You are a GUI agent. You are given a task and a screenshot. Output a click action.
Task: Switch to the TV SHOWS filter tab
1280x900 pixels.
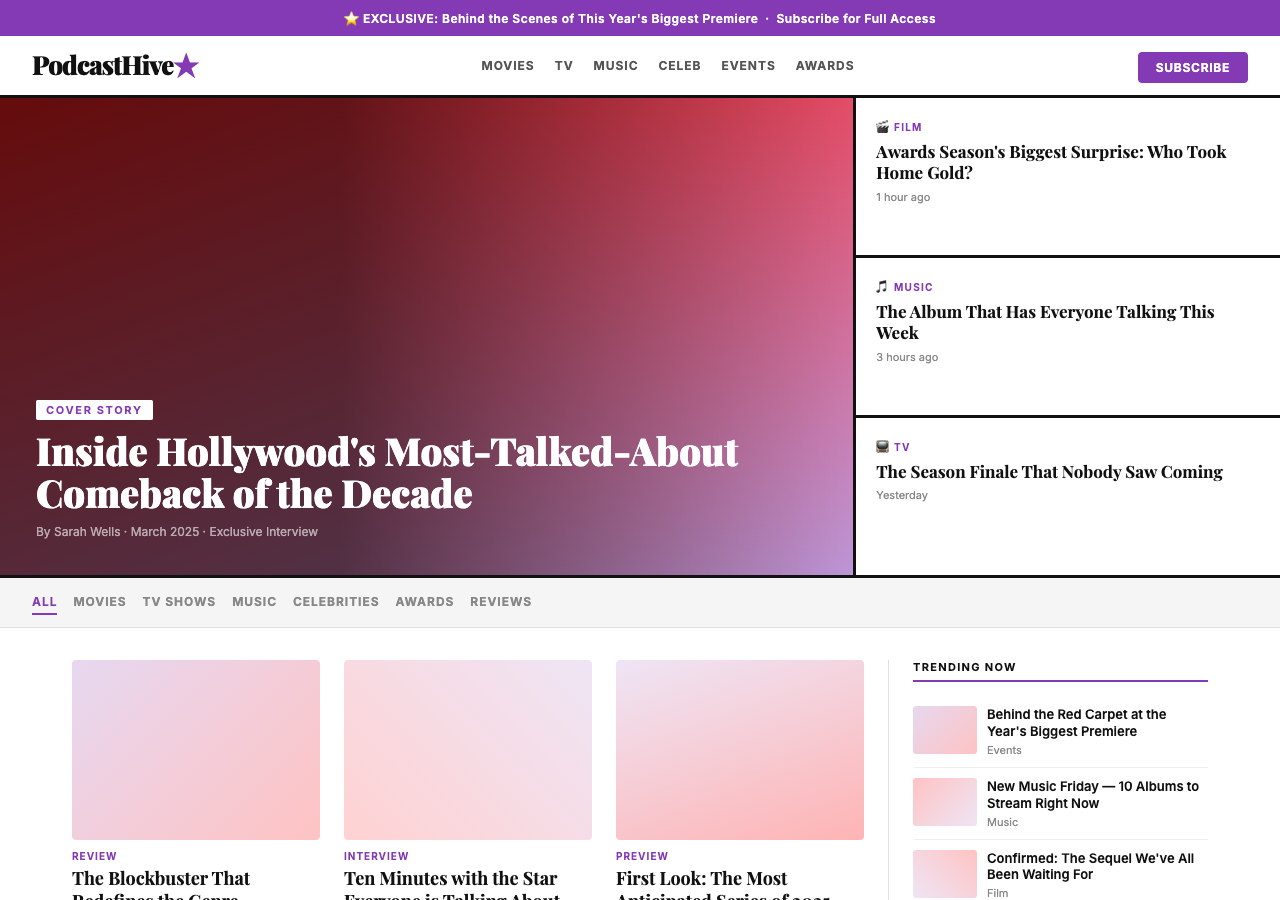click(x=178, y=601)
